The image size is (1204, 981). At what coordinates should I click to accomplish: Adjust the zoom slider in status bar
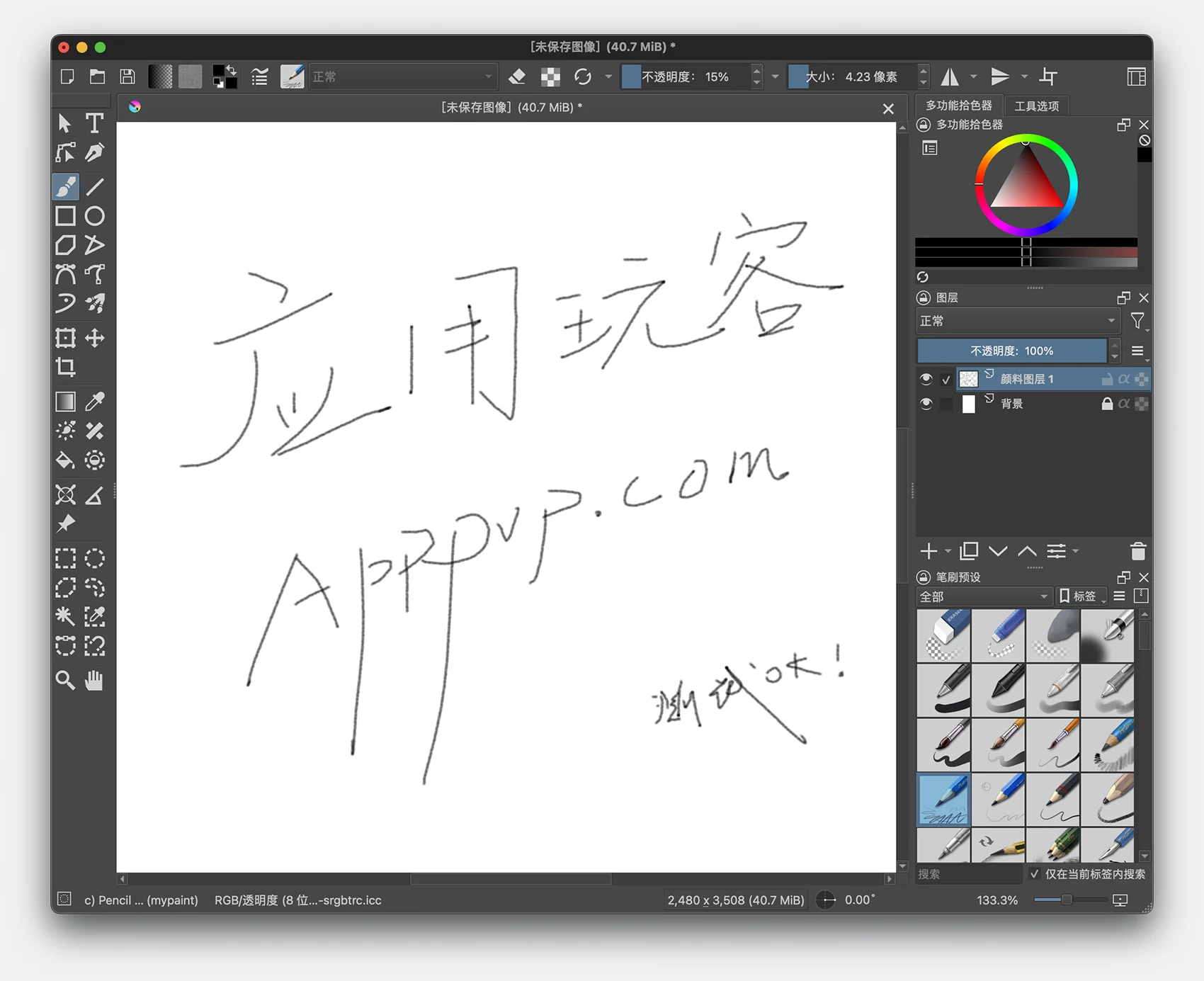click(1070, 900)
